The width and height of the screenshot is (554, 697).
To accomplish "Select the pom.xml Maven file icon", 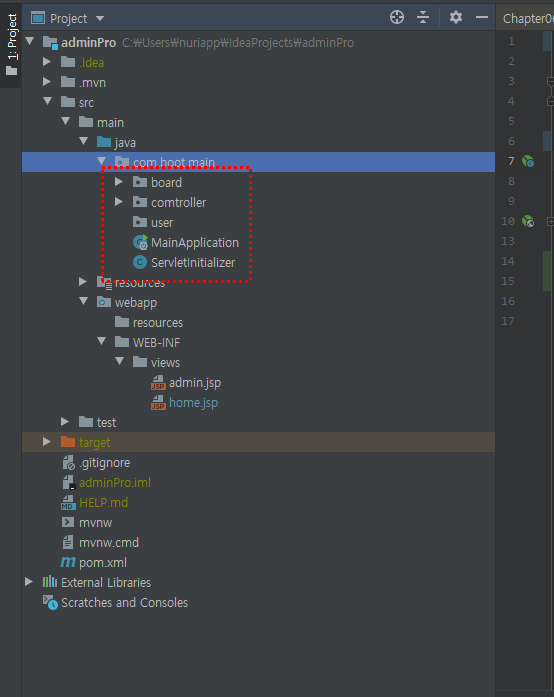I will [x=68, y=562].
